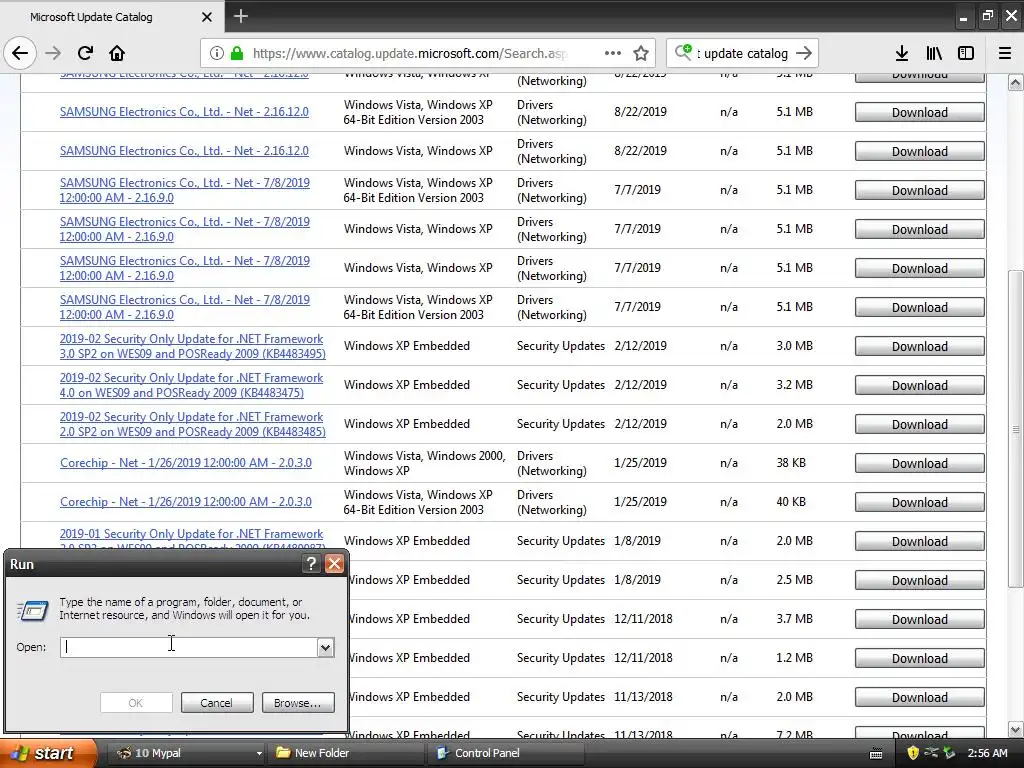Screen dimensions: 1024x768
Task: Open KB4483485 .NET 2.0 SP2 update link
Action: coord(193,424)
